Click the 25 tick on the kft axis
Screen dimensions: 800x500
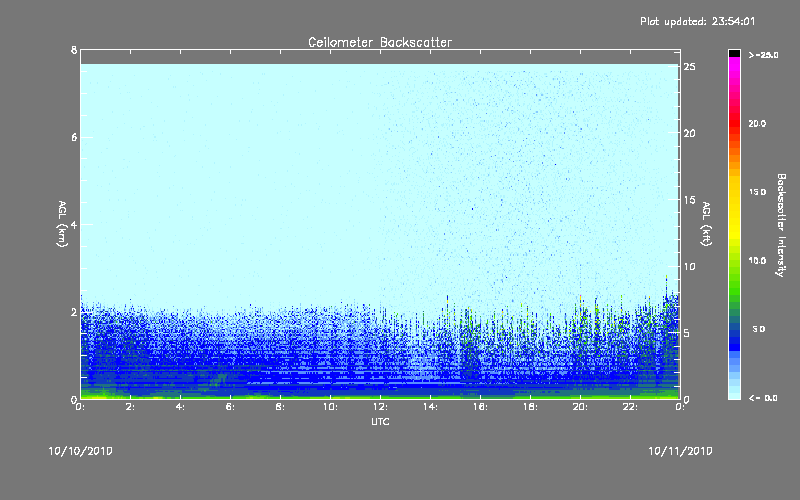(690, 67)
